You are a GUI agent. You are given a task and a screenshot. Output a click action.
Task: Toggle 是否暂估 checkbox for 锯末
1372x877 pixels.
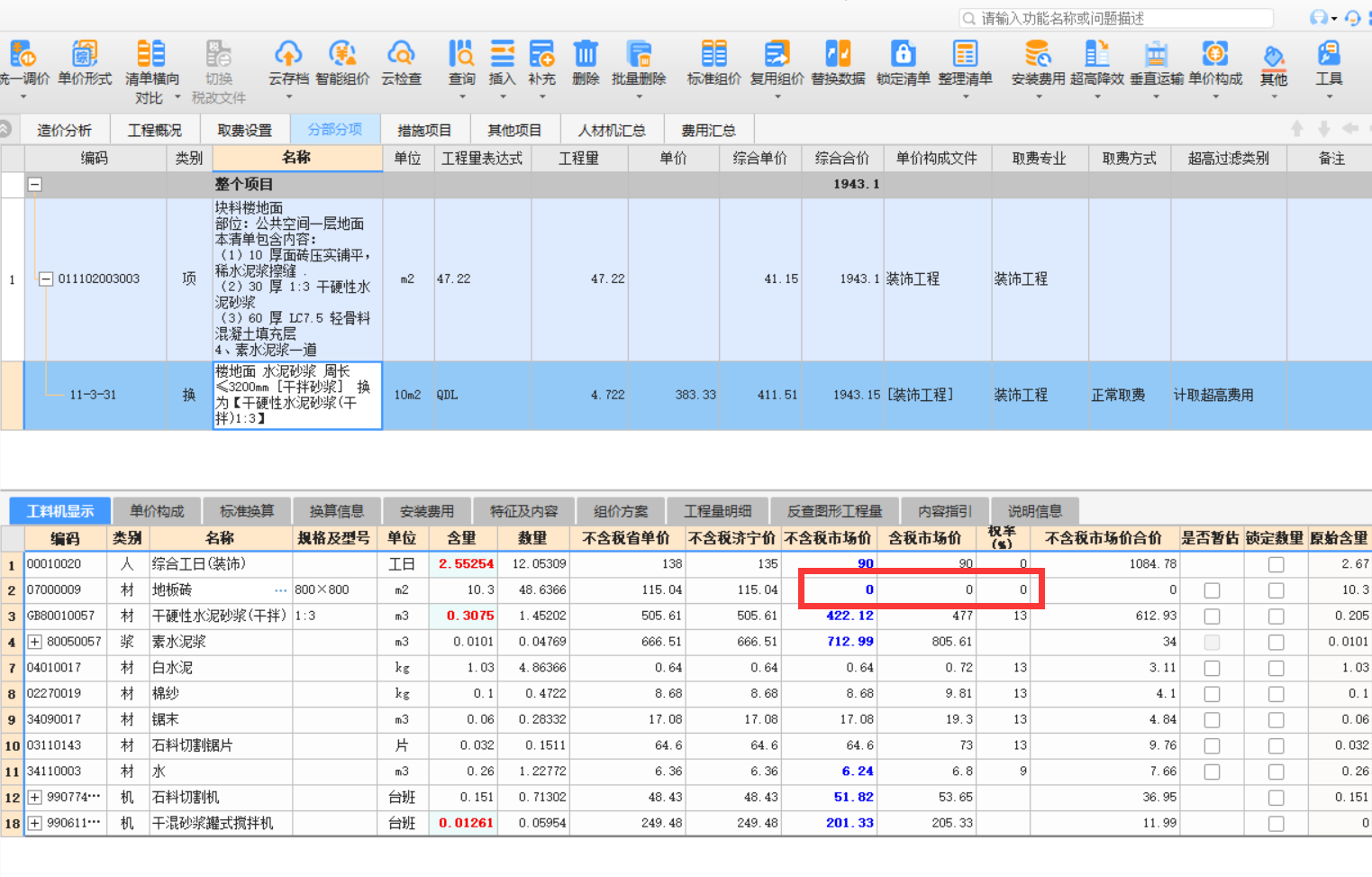click(x=1212, y=720)
